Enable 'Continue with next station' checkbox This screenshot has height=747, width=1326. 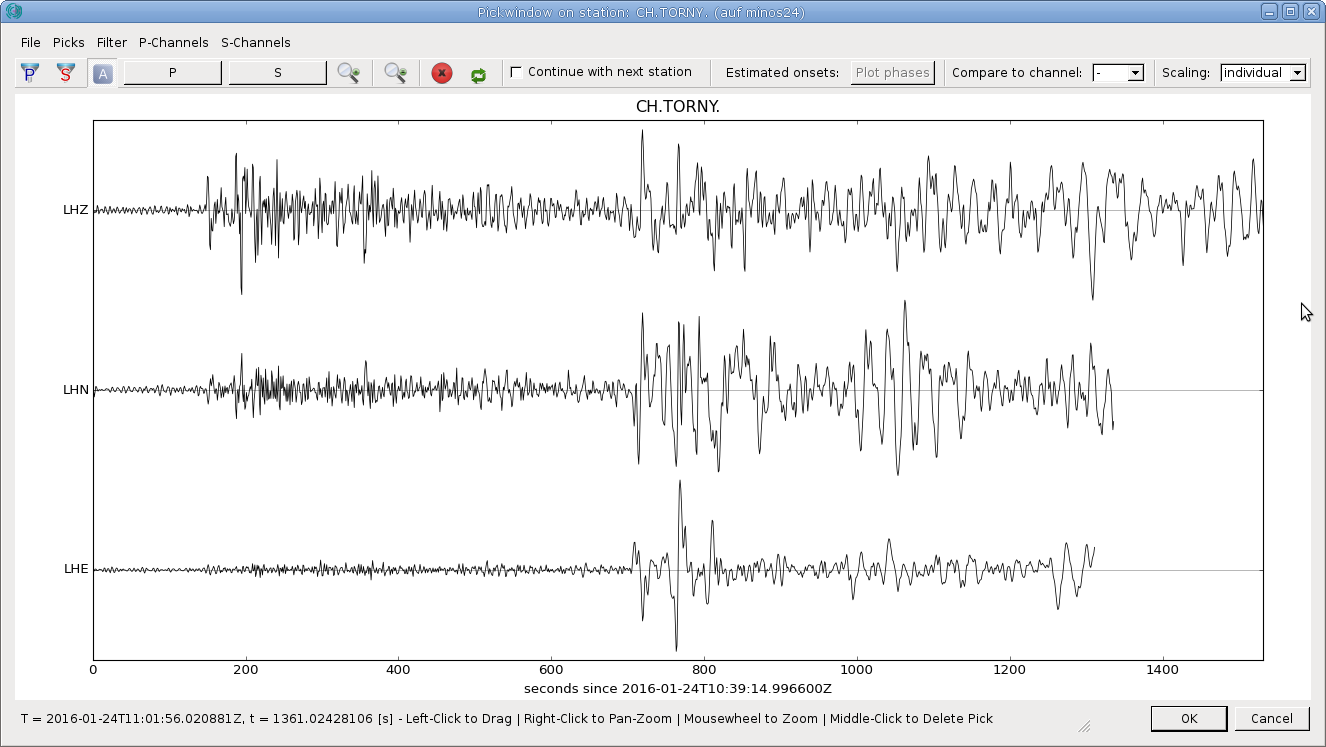[x=516, y=72]
